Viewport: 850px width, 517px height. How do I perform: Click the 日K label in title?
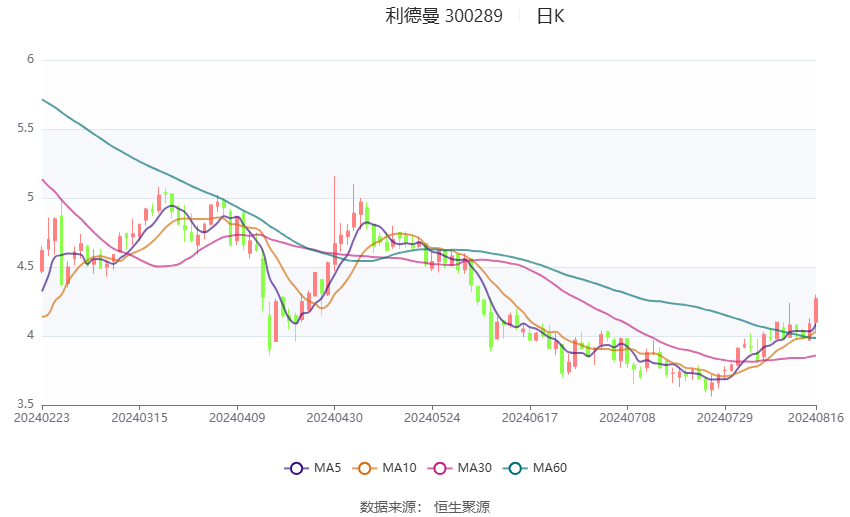click(x=550, y=16)
